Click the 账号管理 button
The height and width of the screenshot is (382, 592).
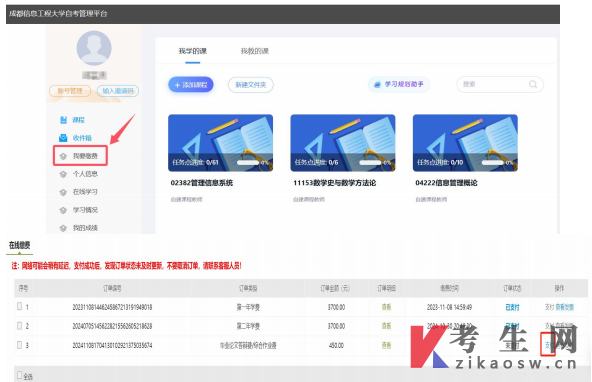[70, 91]
